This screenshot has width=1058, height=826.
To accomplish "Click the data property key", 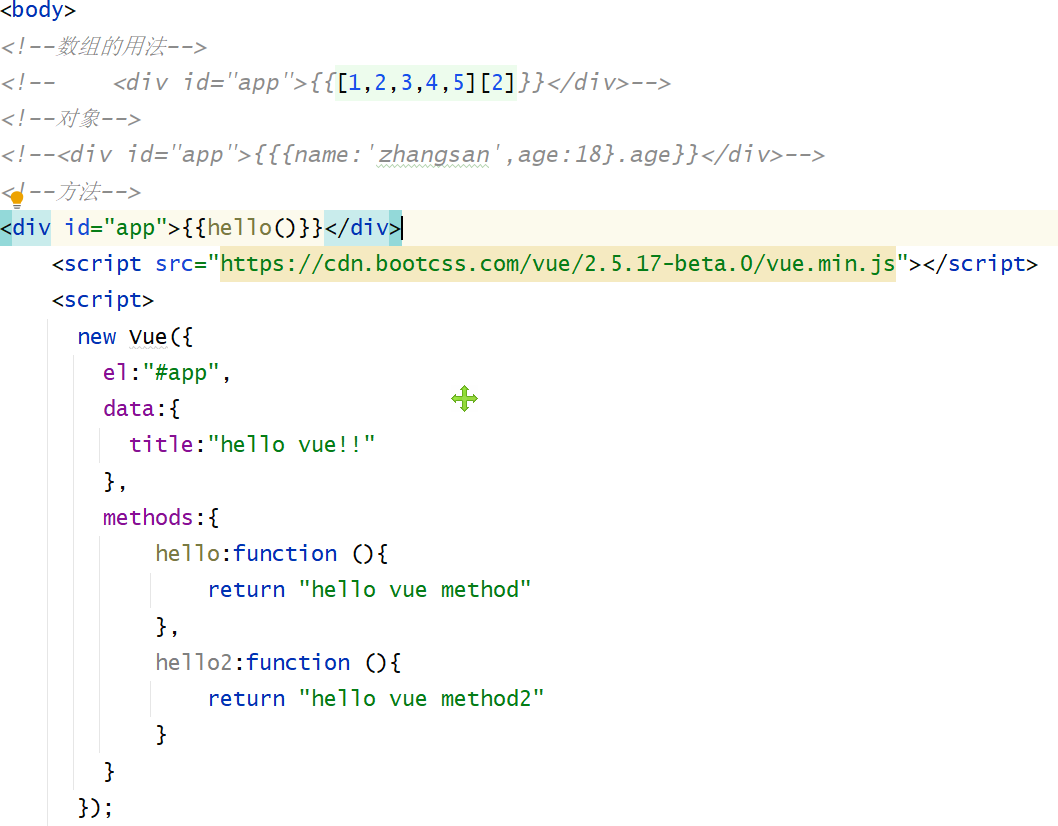I will (129, 409).
